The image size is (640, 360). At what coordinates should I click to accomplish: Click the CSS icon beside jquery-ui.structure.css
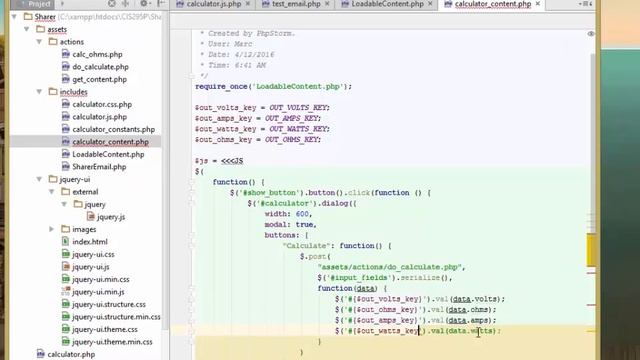tap(65, 304)
